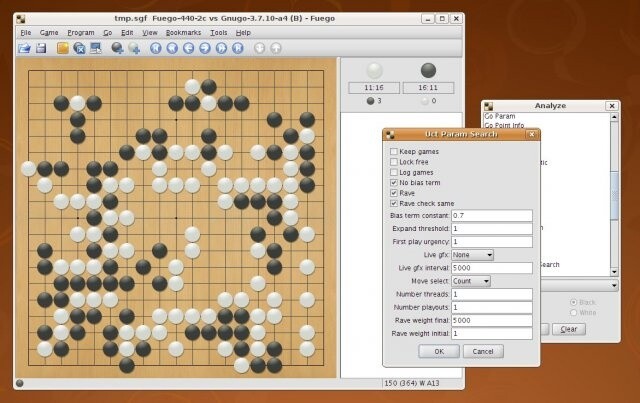Confirm parameters with OK button
Image resolution: width=640 pixels, height=403 pixels.
point(439,351)
